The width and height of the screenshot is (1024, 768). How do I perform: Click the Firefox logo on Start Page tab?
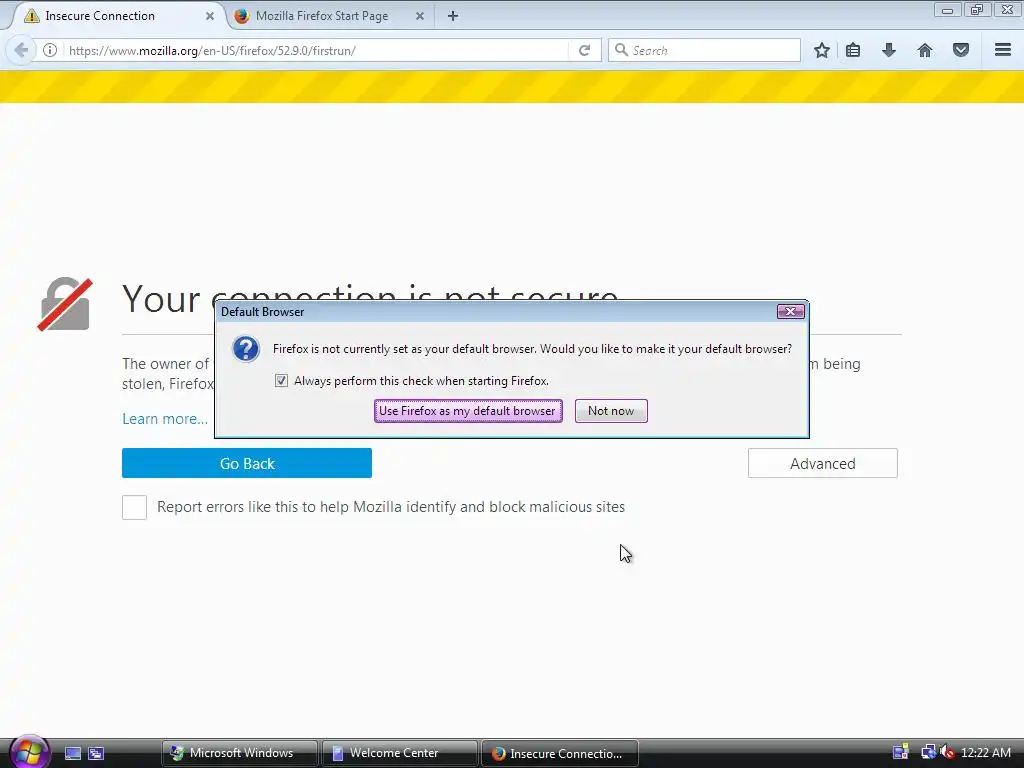coord(242,16)
